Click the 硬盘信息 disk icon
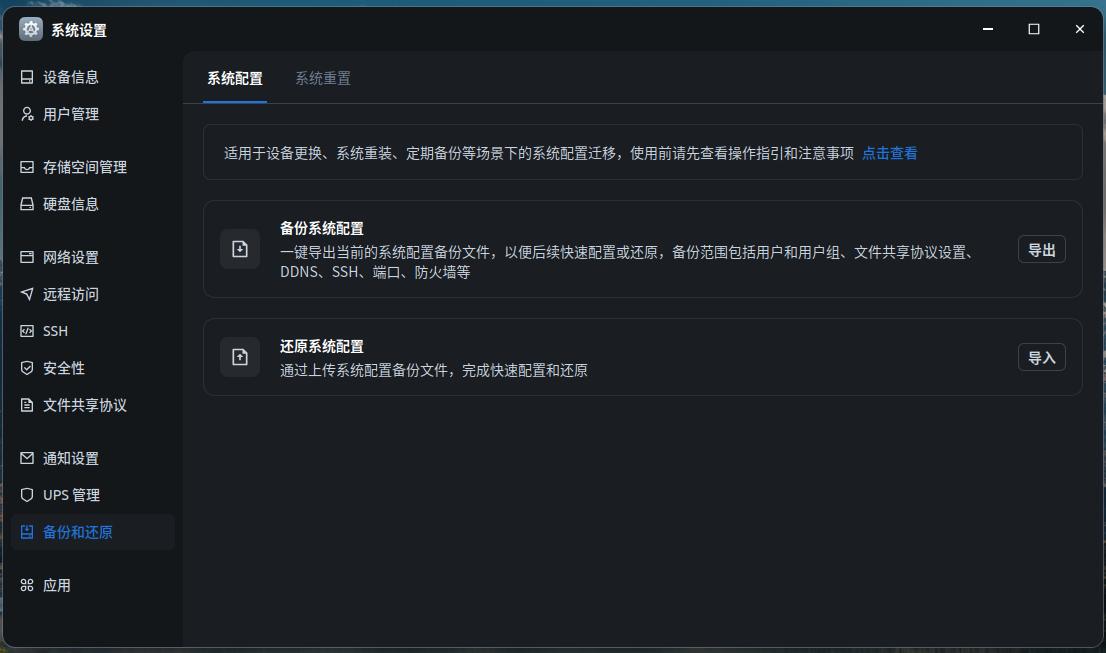The height and width of the screenshot is (653, 1106). tap(27, 204)
